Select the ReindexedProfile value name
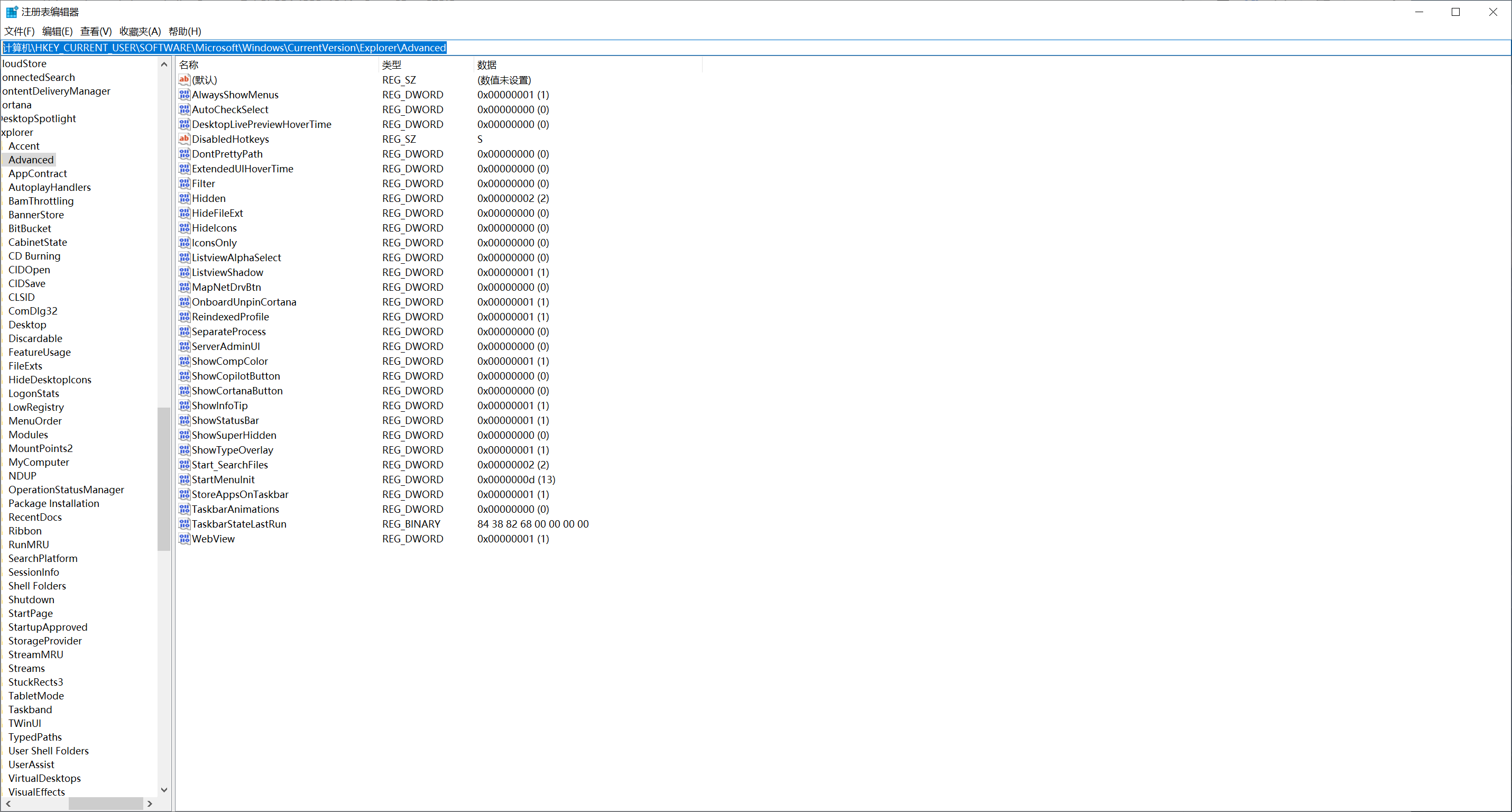Screen dimensions: 1512x812 click(230, 317)
